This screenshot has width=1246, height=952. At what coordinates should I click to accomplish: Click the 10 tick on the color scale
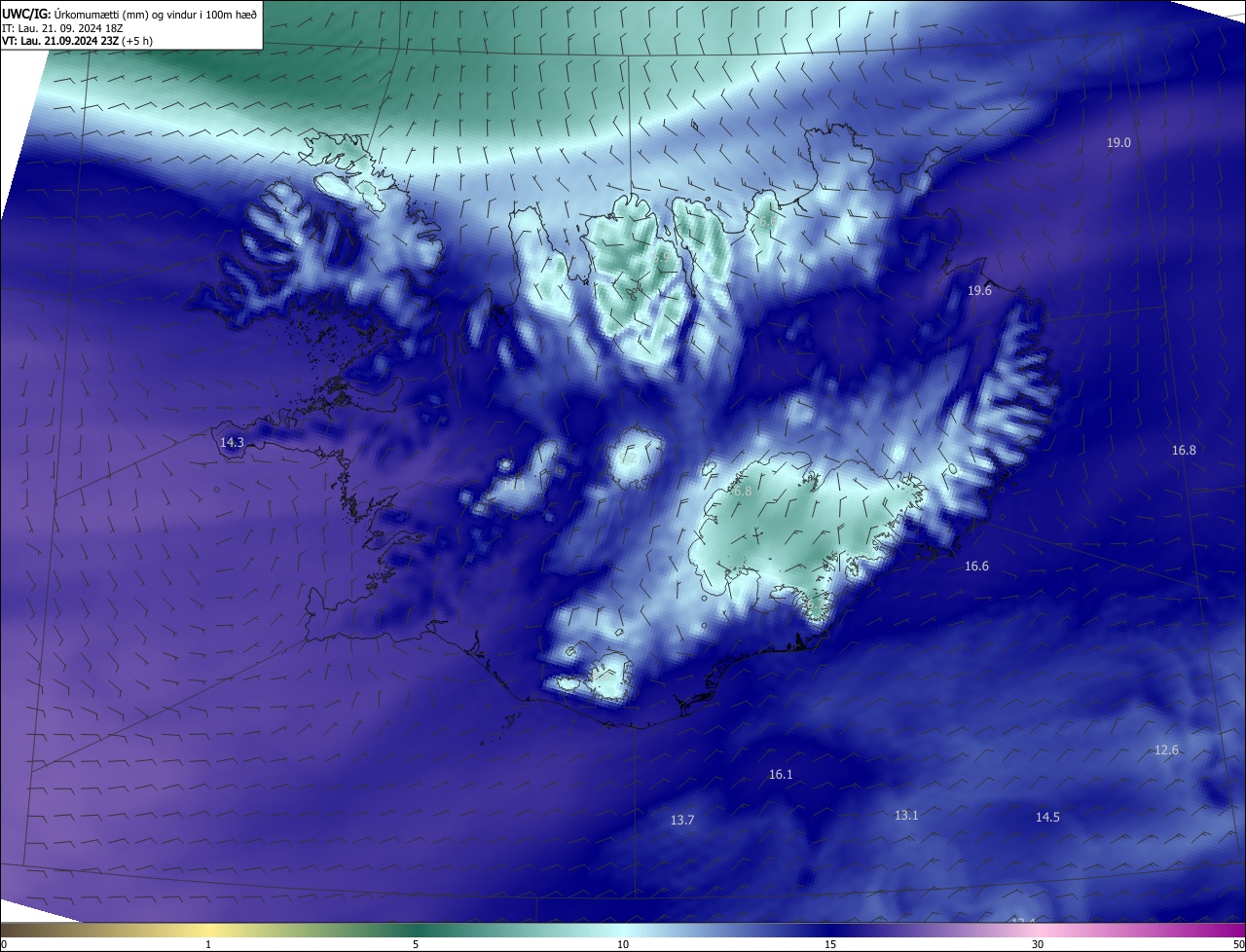(x=623, y=944)
